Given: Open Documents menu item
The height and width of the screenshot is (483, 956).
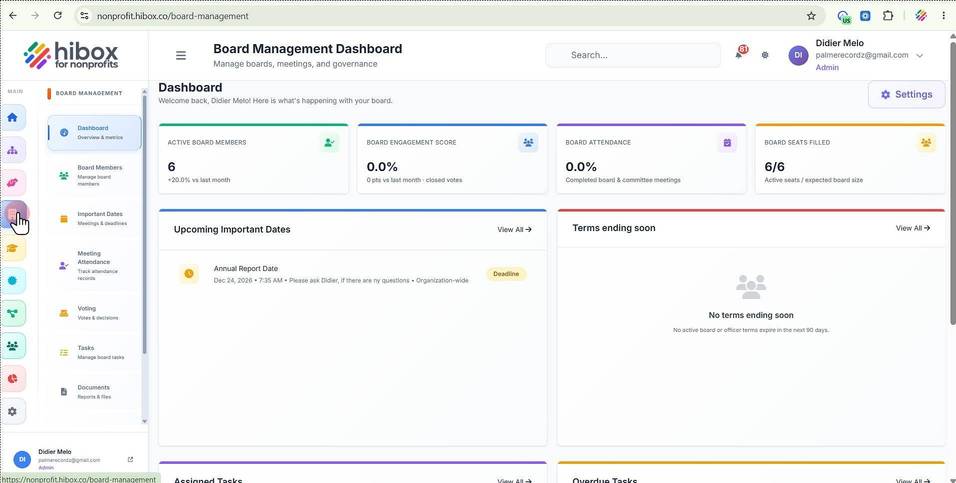Looking at the screenshot, I should (94, 392).
